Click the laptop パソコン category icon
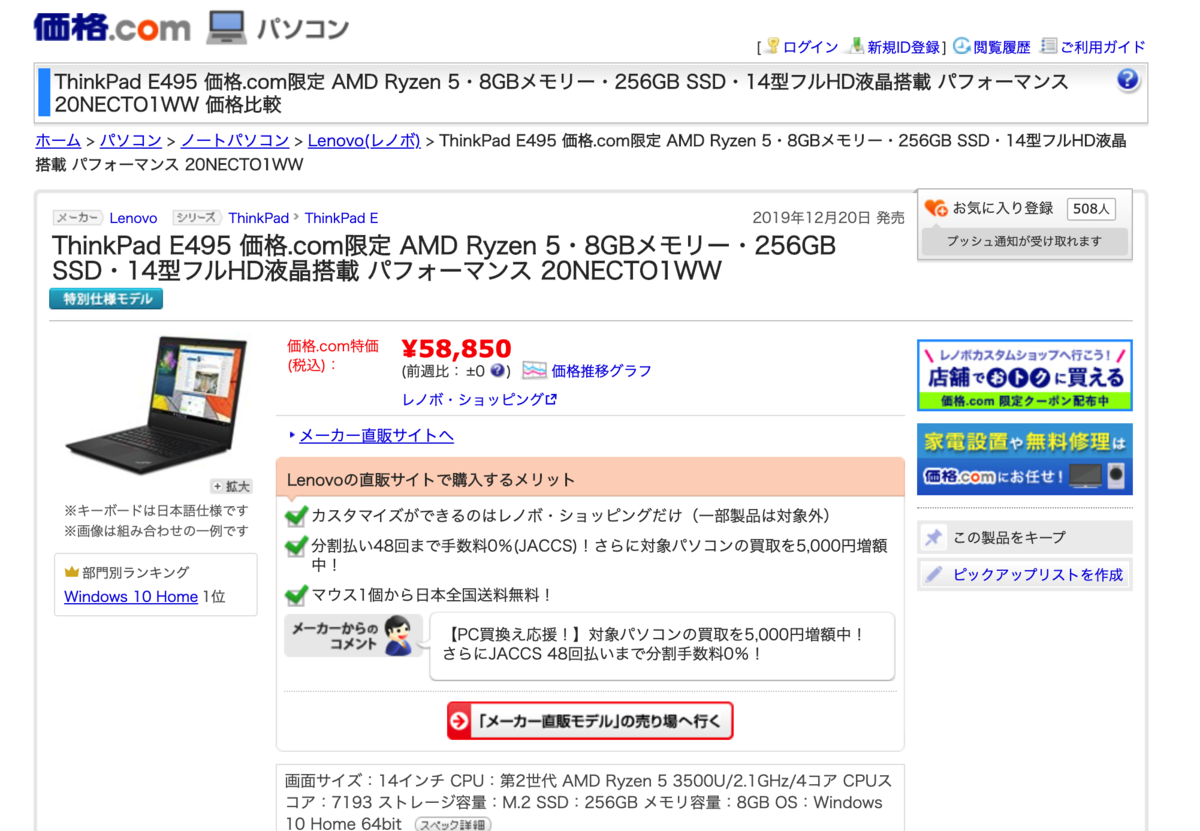The height and width of the screenshot is (831, 1200). (x=227, y=27)
